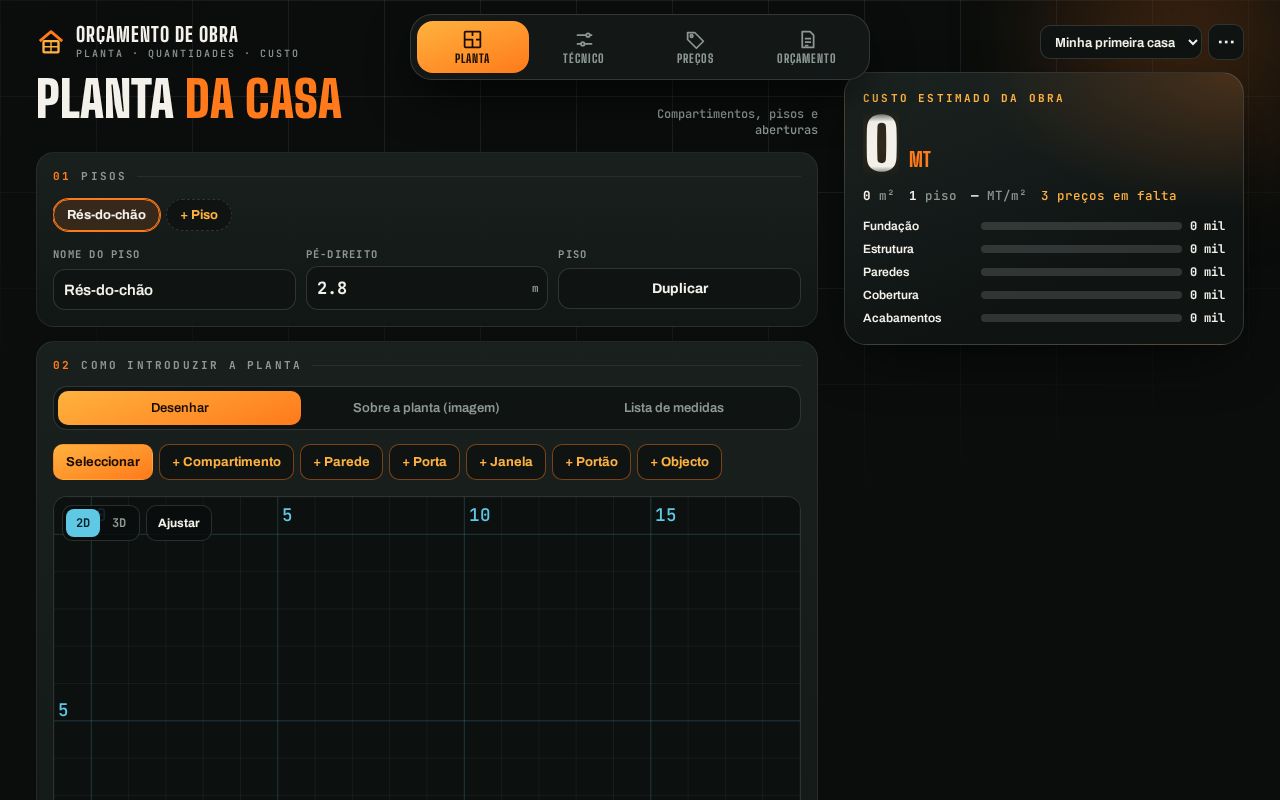The width and height of the screenshot is (1280, 800).
Task: Click the Paredes cost row label
Action: [x=886, y=272]
